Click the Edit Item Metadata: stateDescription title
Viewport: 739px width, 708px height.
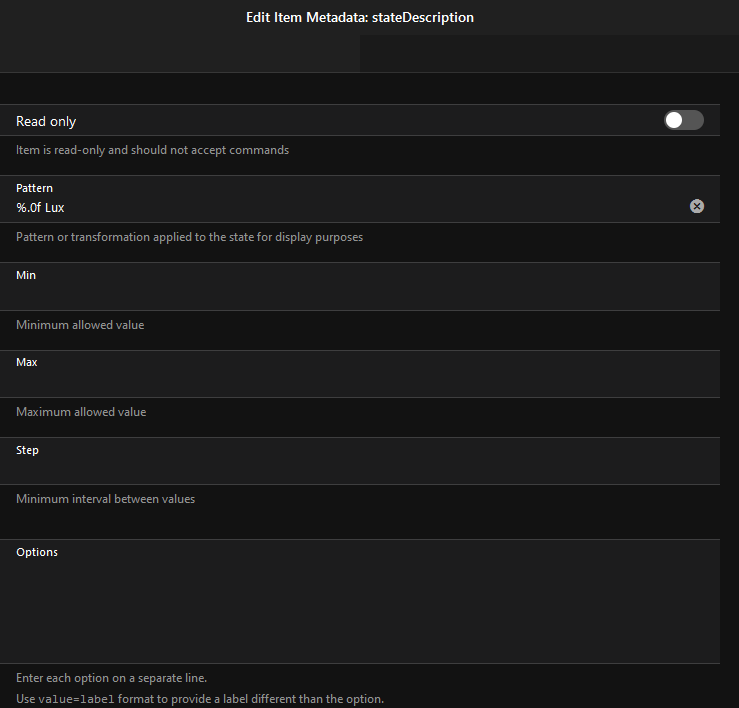pyautogui.click(x=360, y=17)
